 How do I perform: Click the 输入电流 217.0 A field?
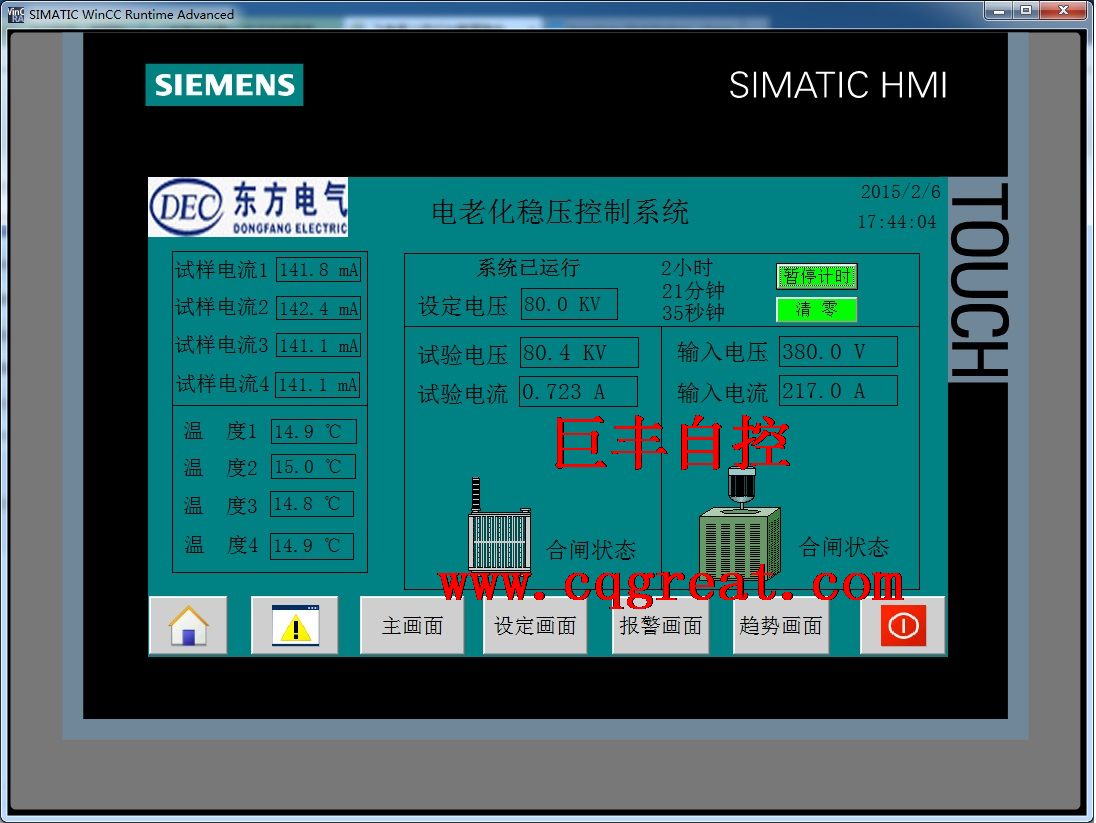838,391
